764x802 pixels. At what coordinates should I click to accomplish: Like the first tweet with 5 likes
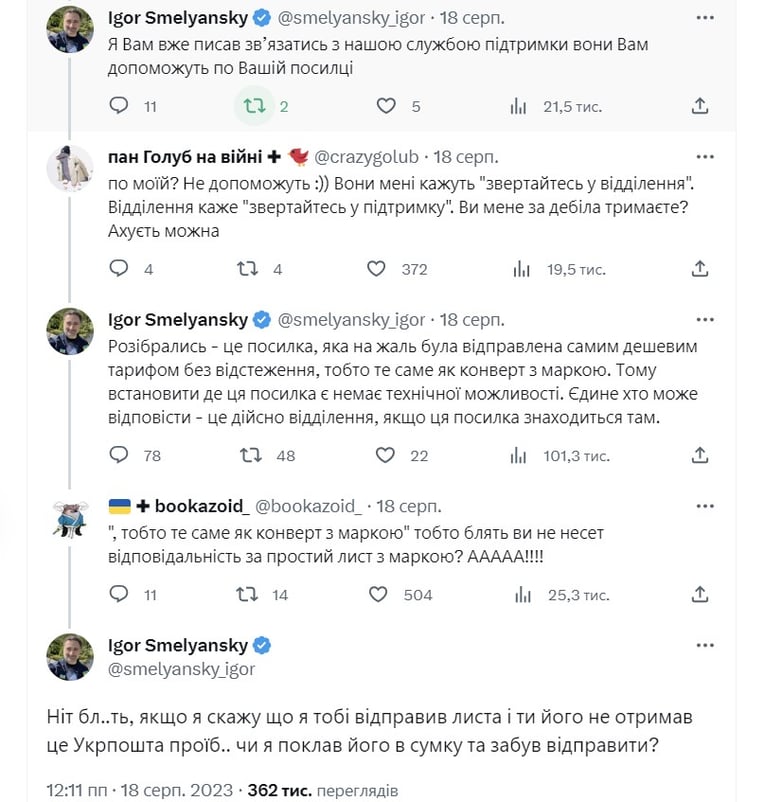coord(386,106)
